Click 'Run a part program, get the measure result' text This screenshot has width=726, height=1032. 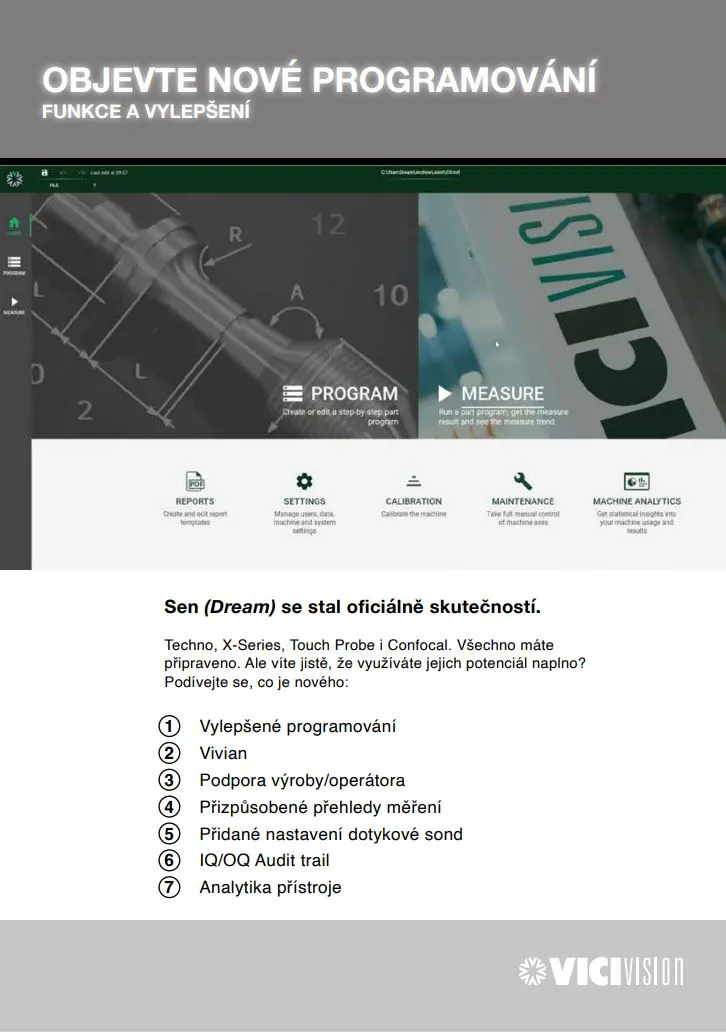pos(504,417)
